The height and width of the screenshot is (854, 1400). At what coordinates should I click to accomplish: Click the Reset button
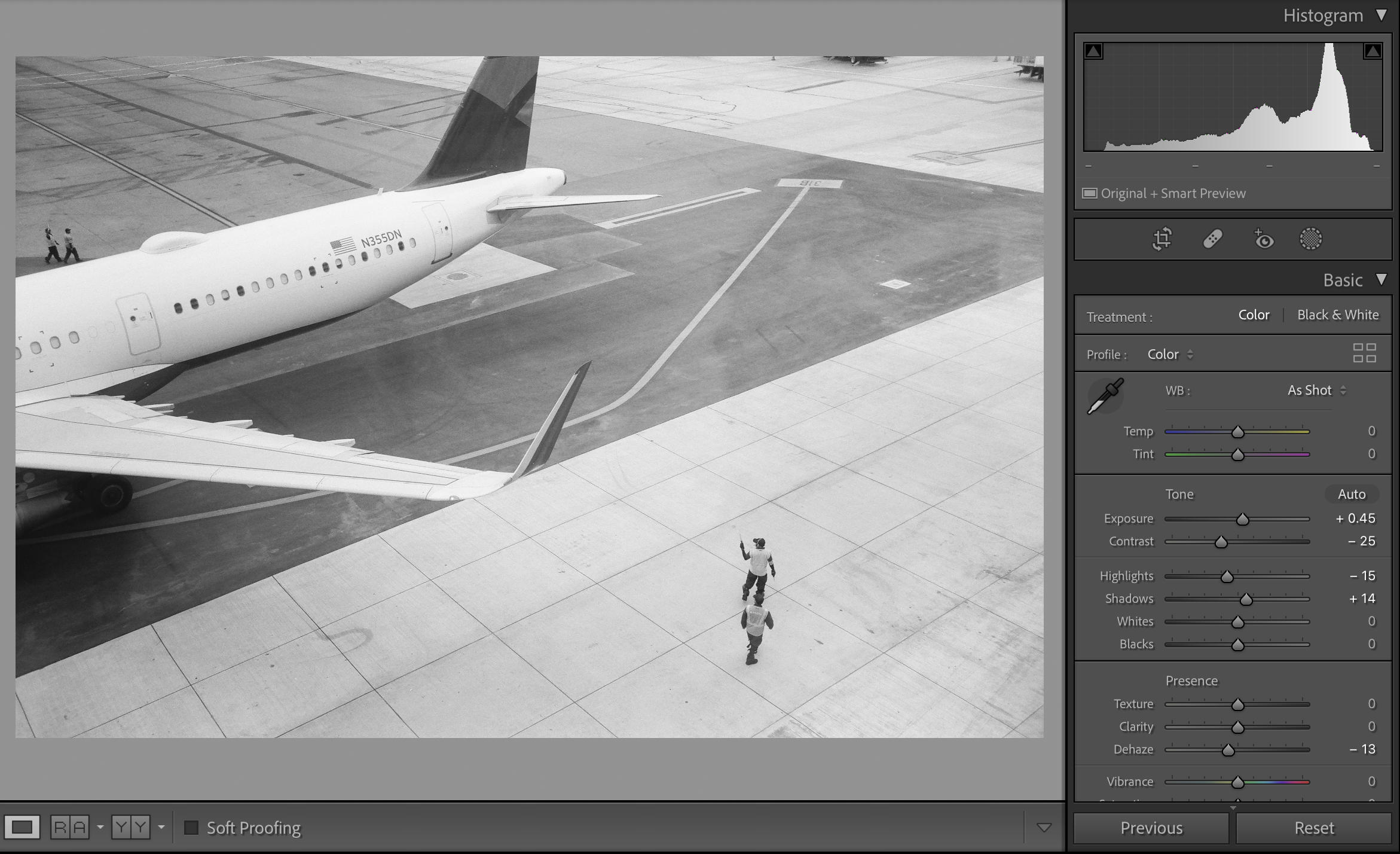1314,828
